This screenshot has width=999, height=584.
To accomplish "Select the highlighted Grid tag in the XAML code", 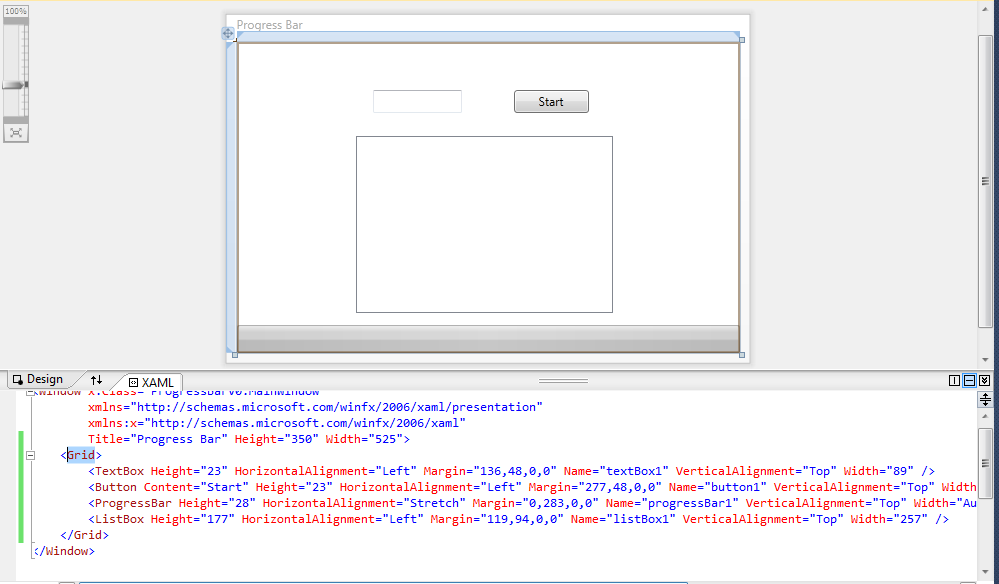I will pos(79,454).
